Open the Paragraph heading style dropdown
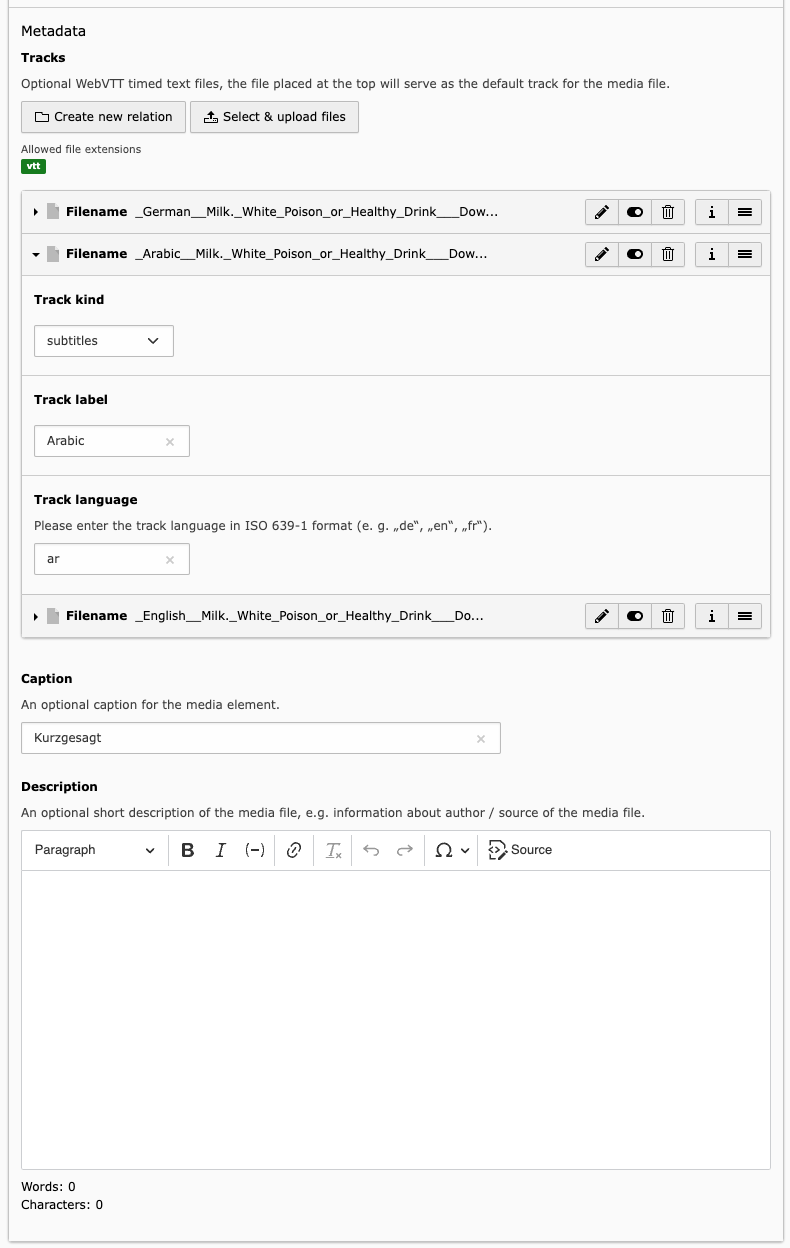The width and height of the screenshot is (790, 1248). pos(95,850)
